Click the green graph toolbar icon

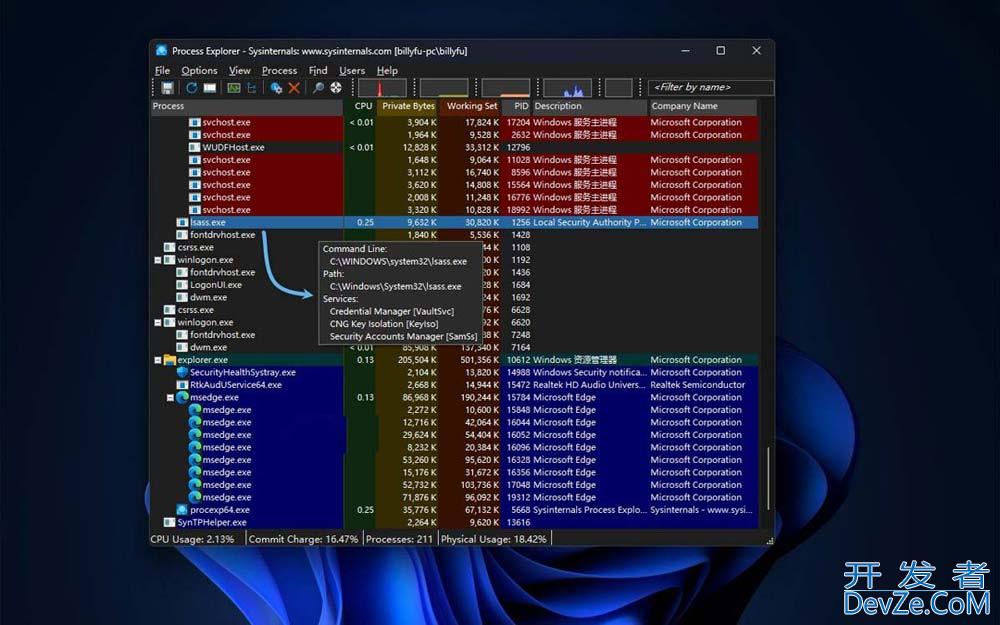pyautogui.click(x=234, y=88)
